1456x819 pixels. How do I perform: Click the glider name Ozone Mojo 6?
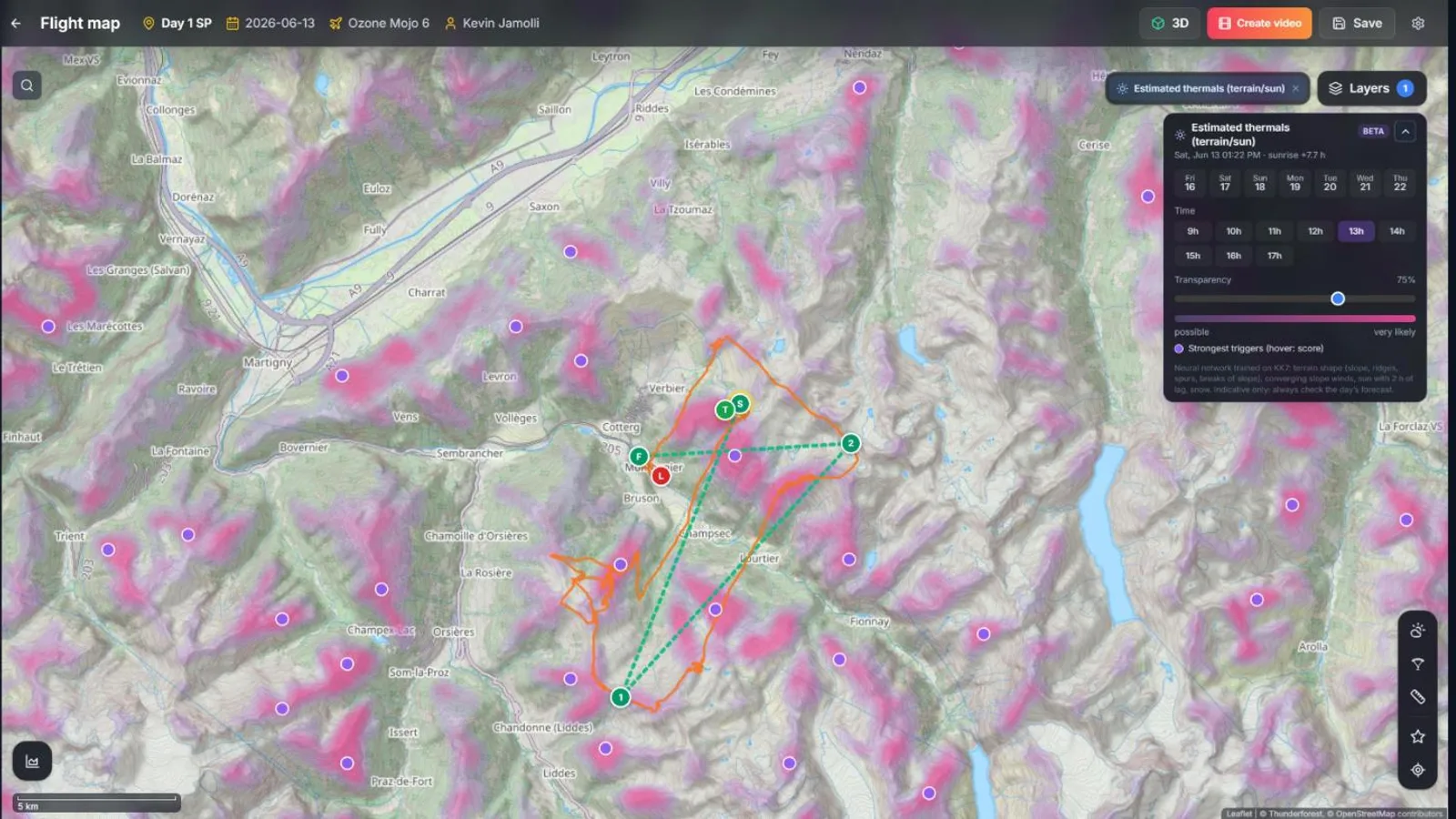[389, 24]
